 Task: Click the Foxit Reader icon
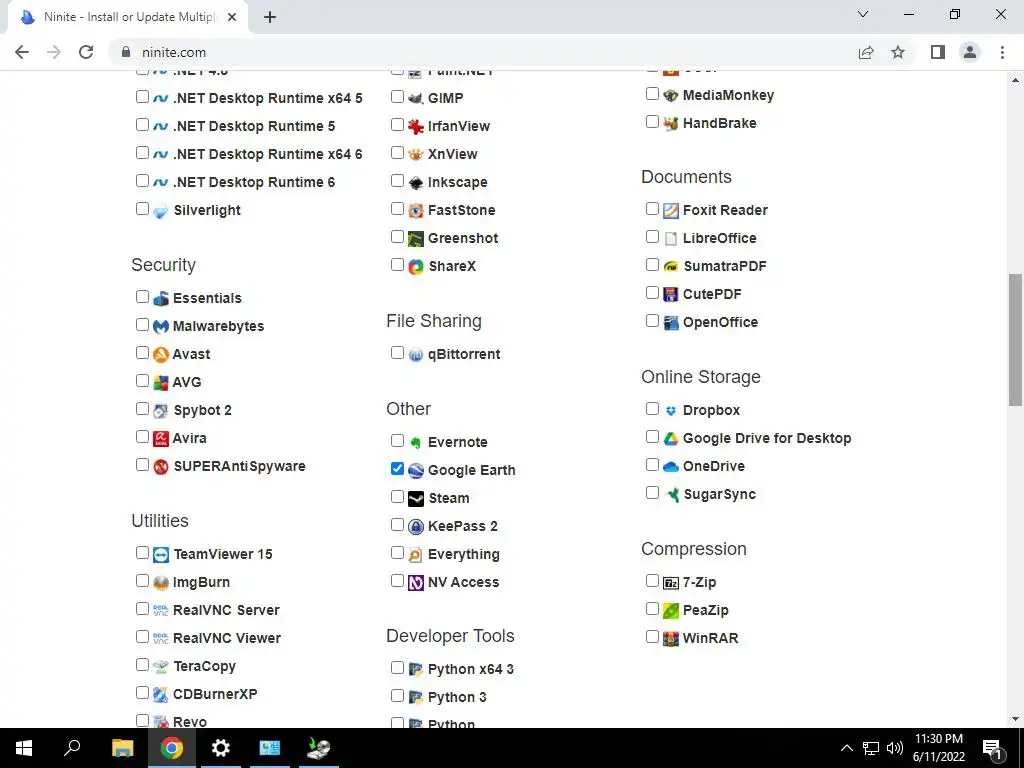671,210
